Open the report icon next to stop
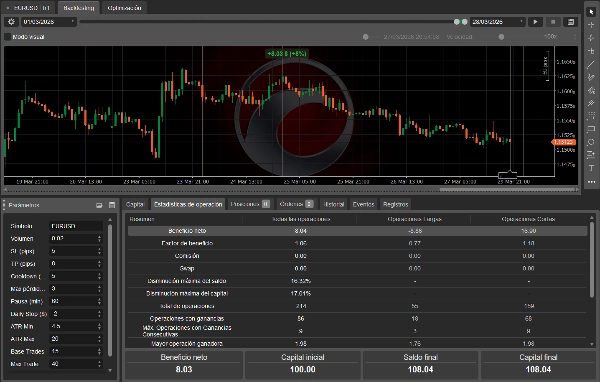 click(571, 22)
